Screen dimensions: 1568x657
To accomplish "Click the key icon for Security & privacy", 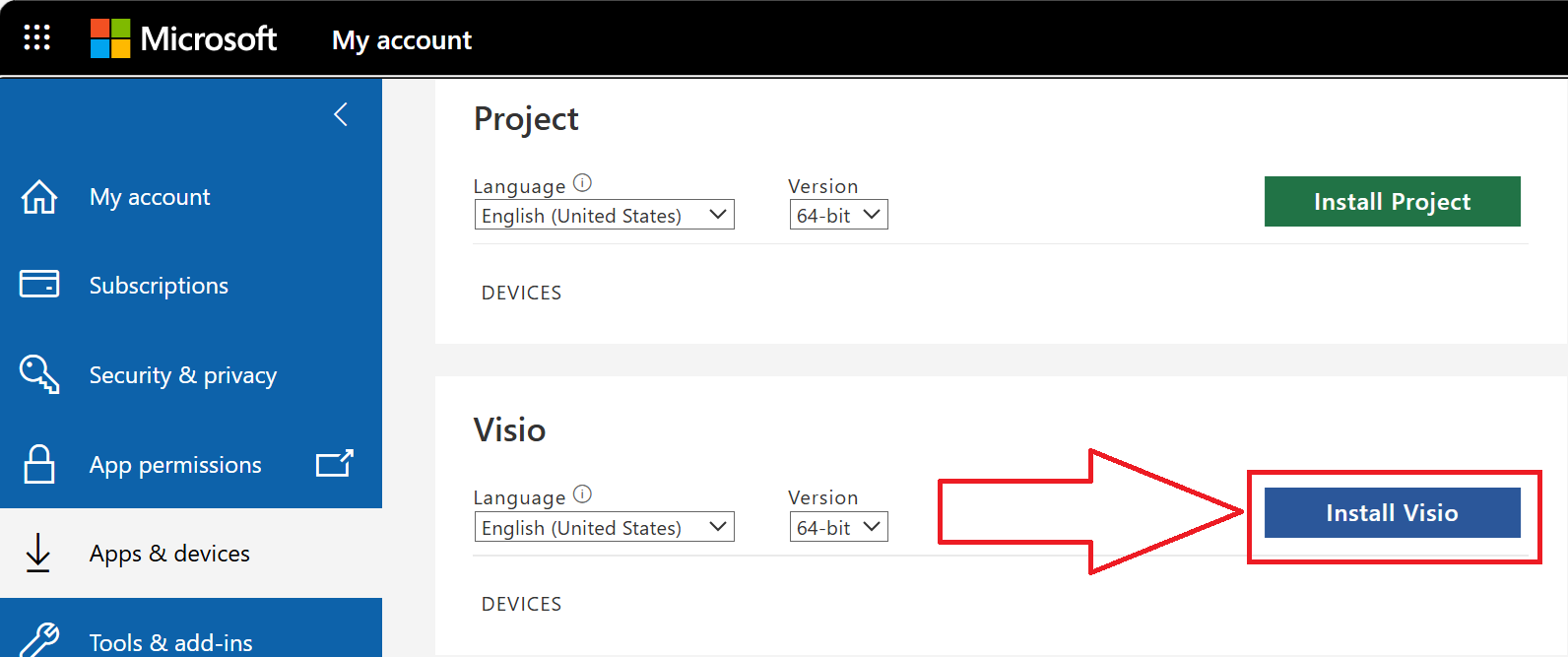I will click(39, 374).
